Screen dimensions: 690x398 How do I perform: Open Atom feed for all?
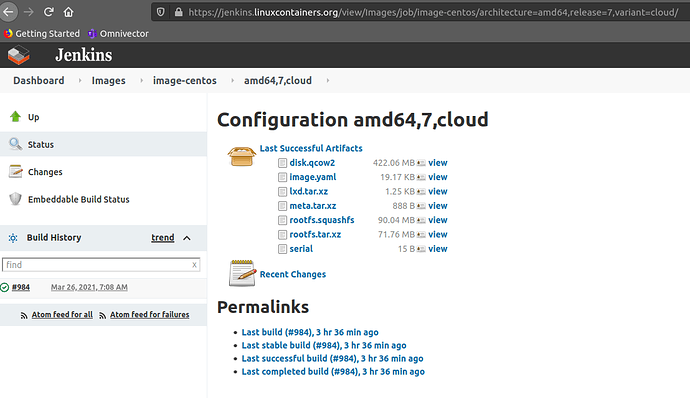pos(62,314)
